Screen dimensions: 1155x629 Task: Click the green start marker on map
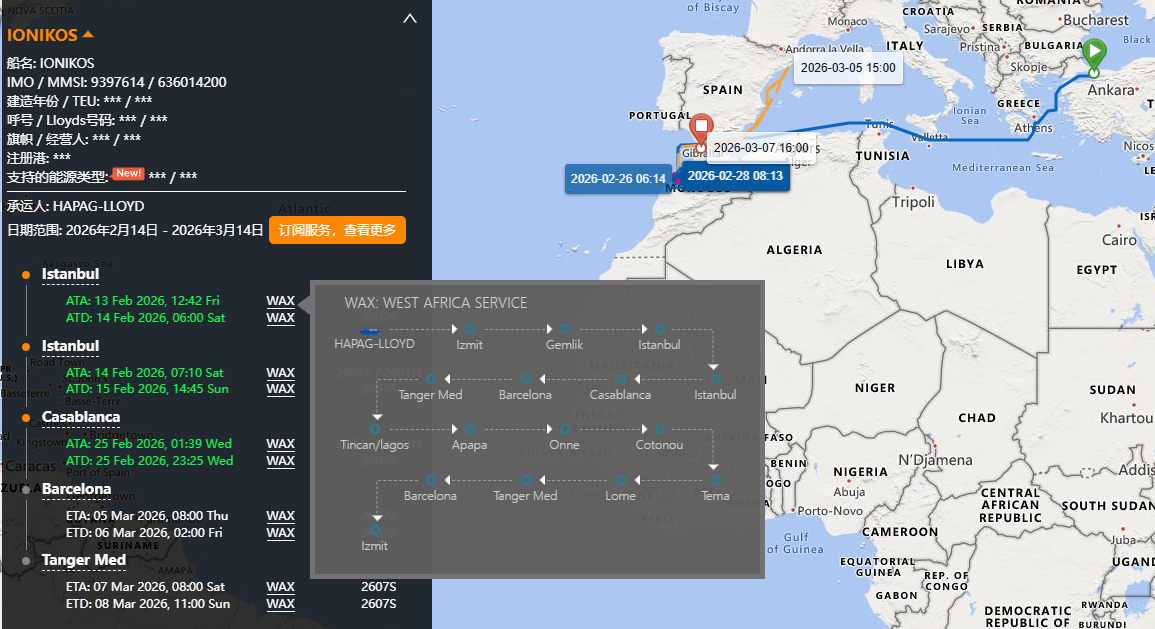click(x=1095, y=52)
